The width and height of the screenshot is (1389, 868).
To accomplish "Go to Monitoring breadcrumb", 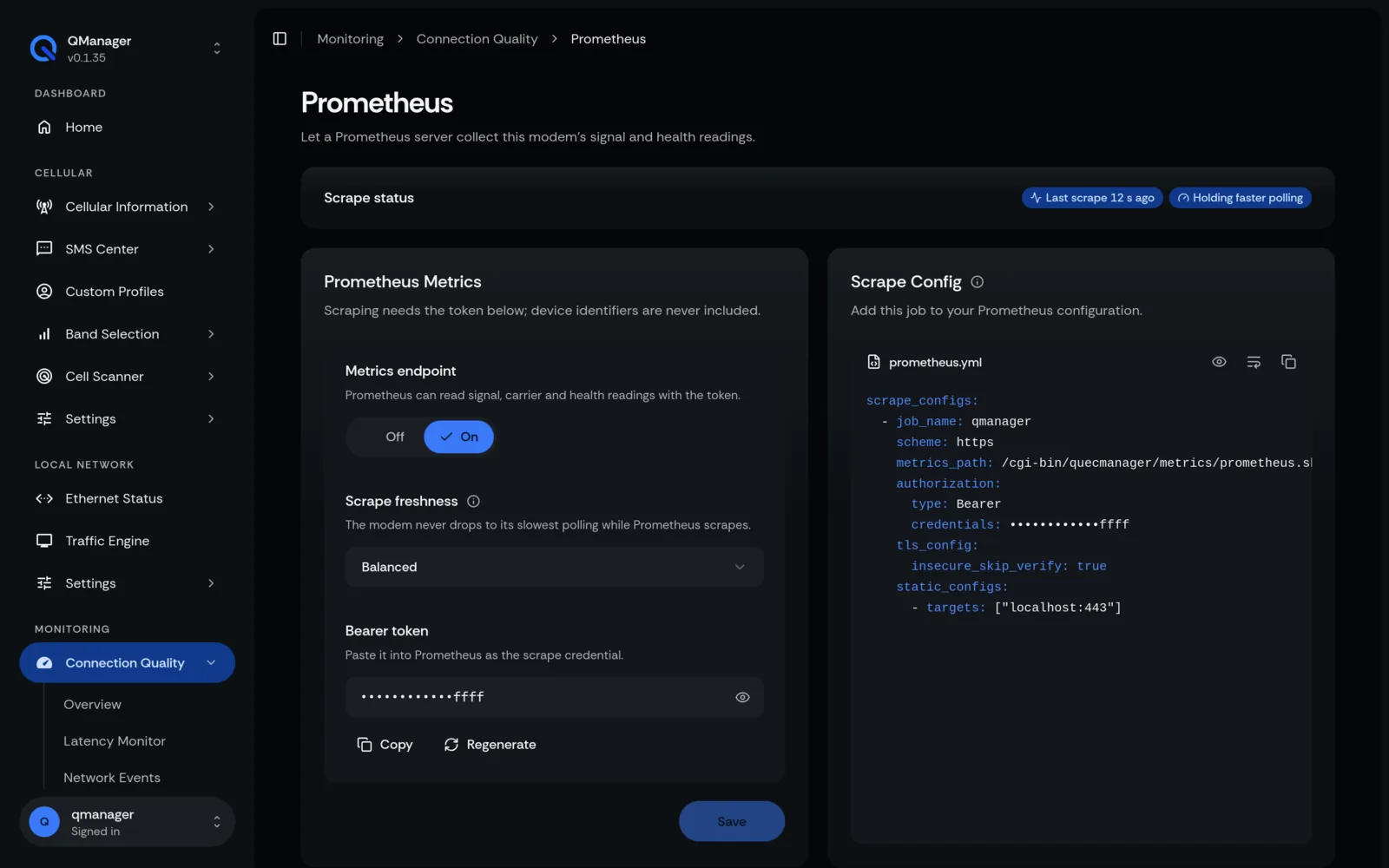I will coord(350,39).
